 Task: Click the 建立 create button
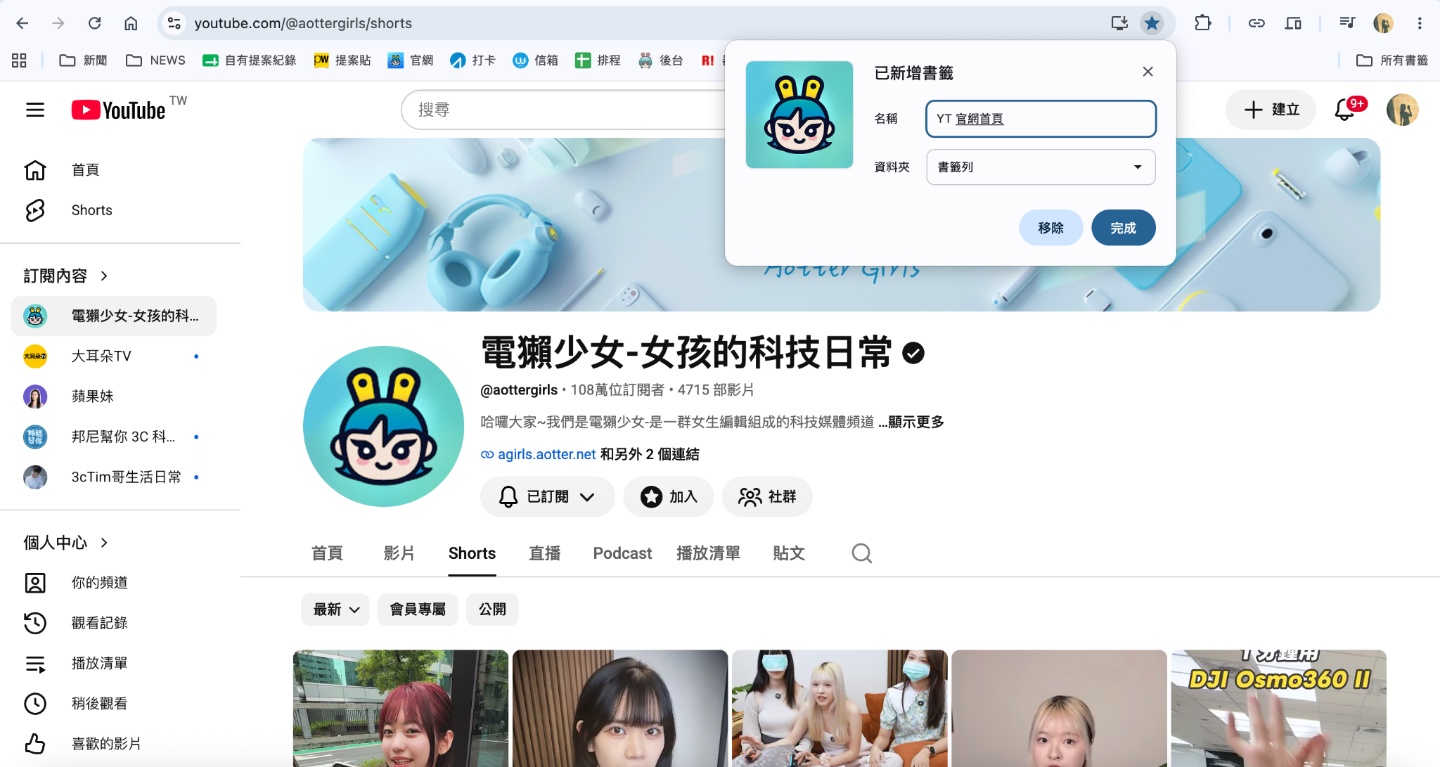(1271, 110)
